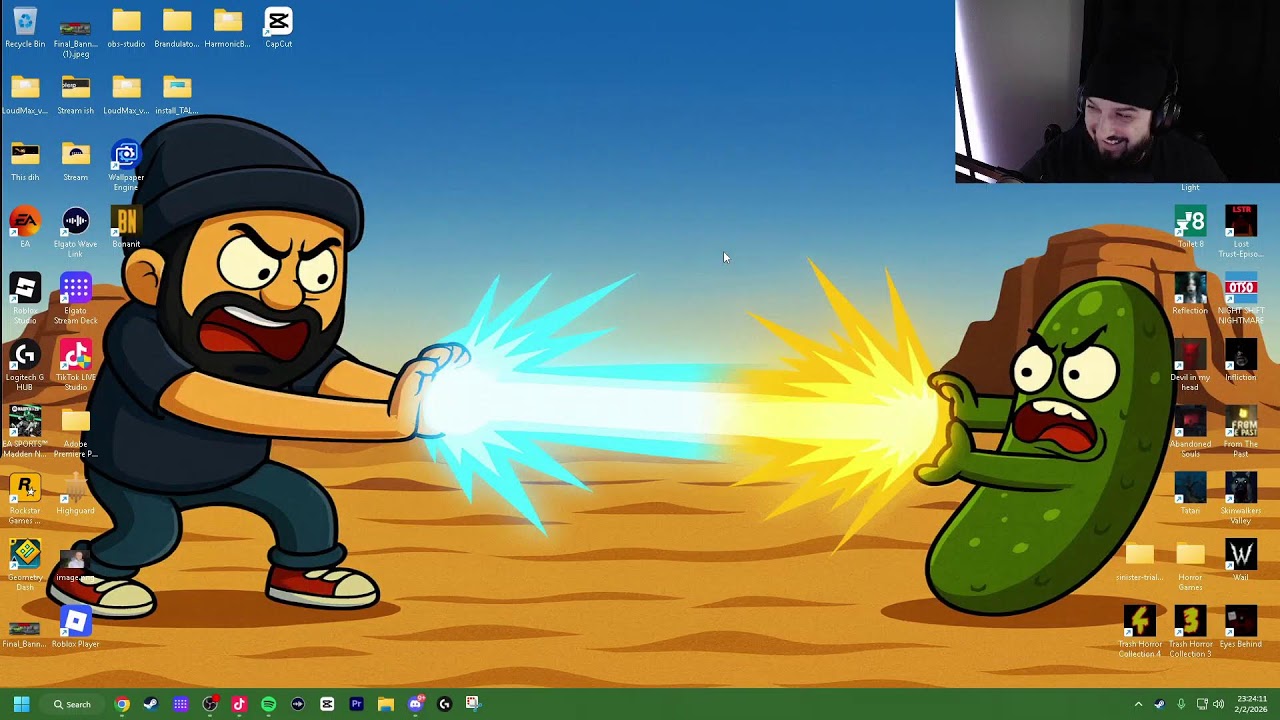Open Google Chrome from taskbar
Image resolution: width=1280 pixels, height=720 pixels.
(122, 704)
